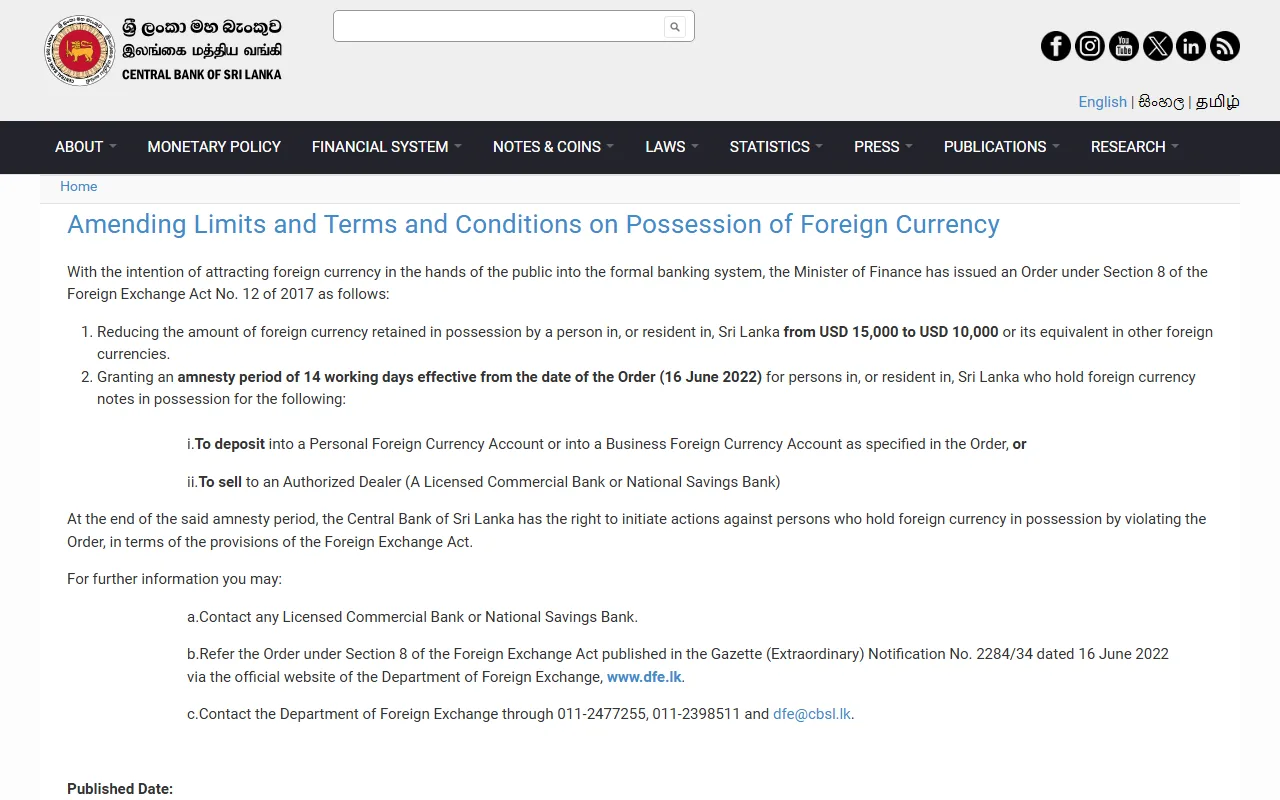The image size is (1280, 800).
Task: Go to the Home breadcrumb link
Action: coord(79,187)
